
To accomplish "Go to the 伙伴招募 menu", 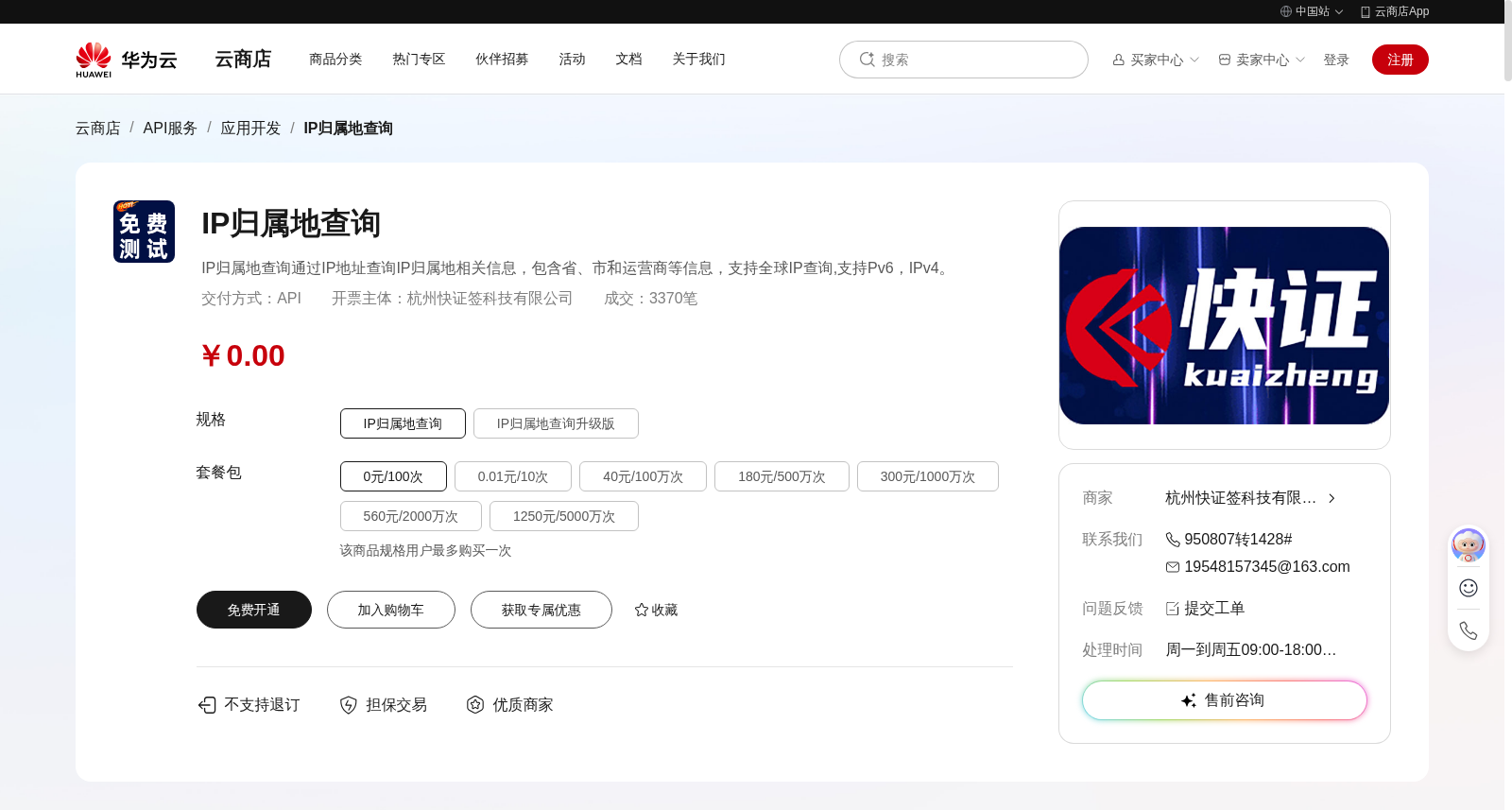I will coord(502,59).
